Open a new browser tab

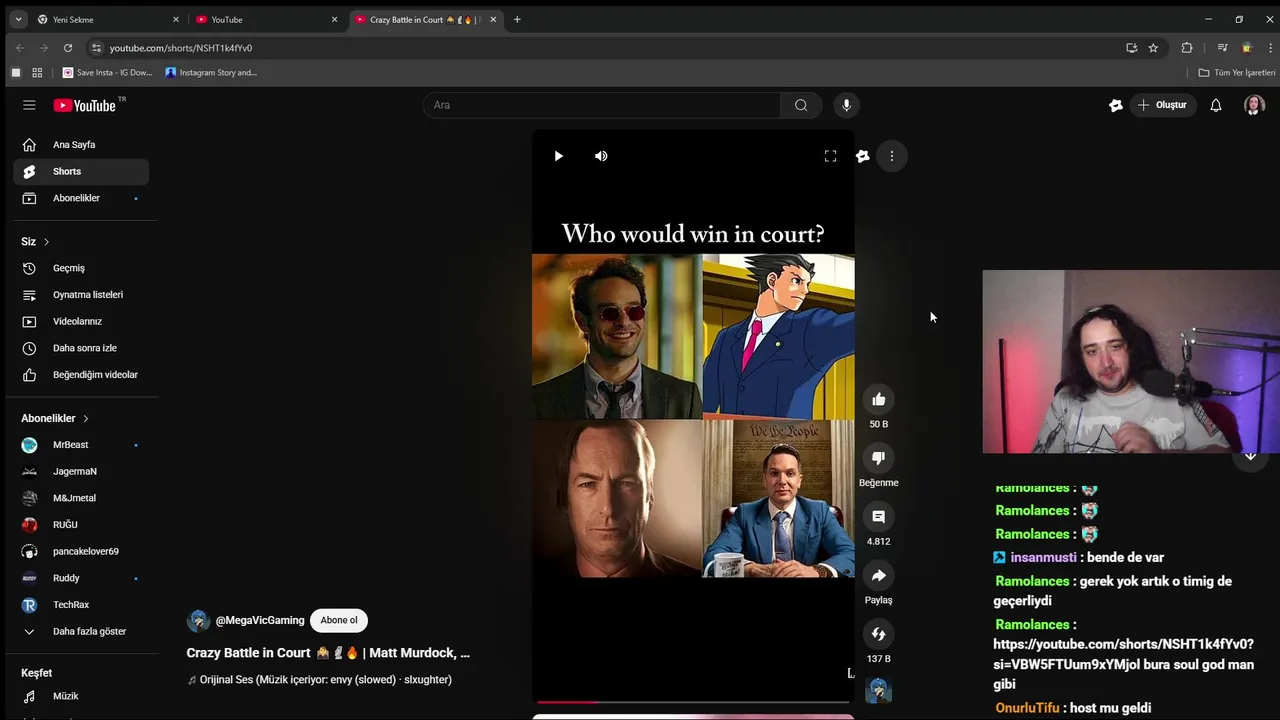click(x=517, y=19)
